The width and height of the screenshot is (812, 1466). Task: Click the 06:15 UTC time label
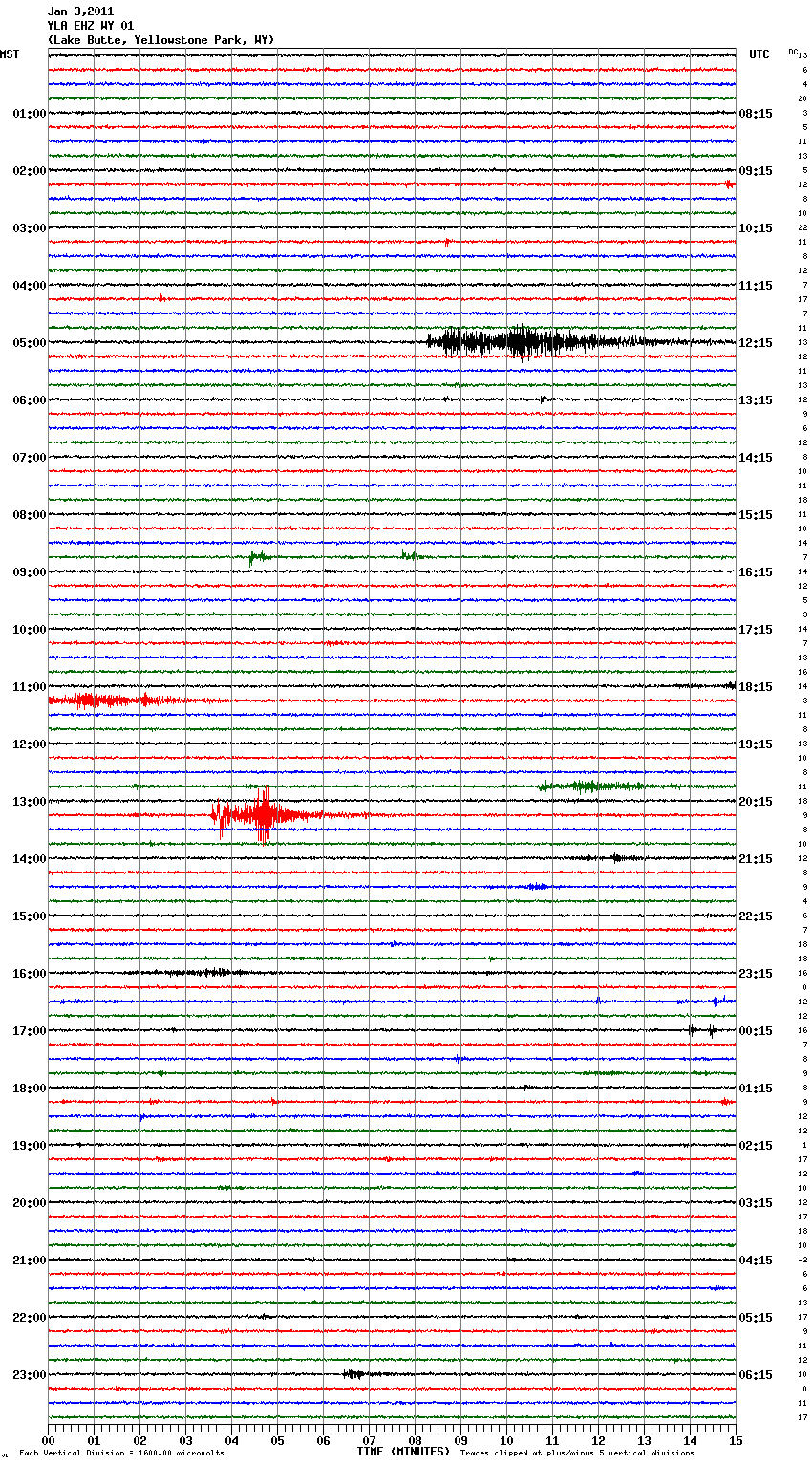click(756, 1375)
